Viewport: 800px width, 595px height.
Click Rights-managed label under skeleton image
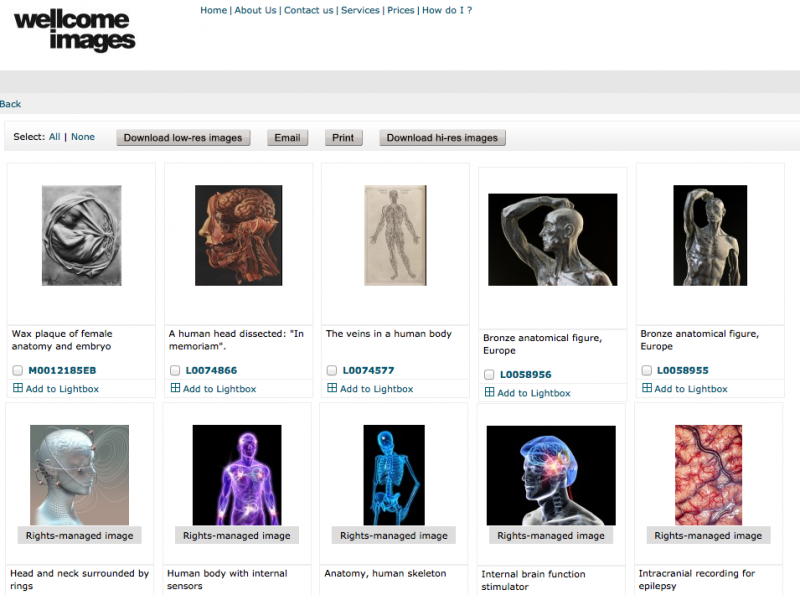394,535
